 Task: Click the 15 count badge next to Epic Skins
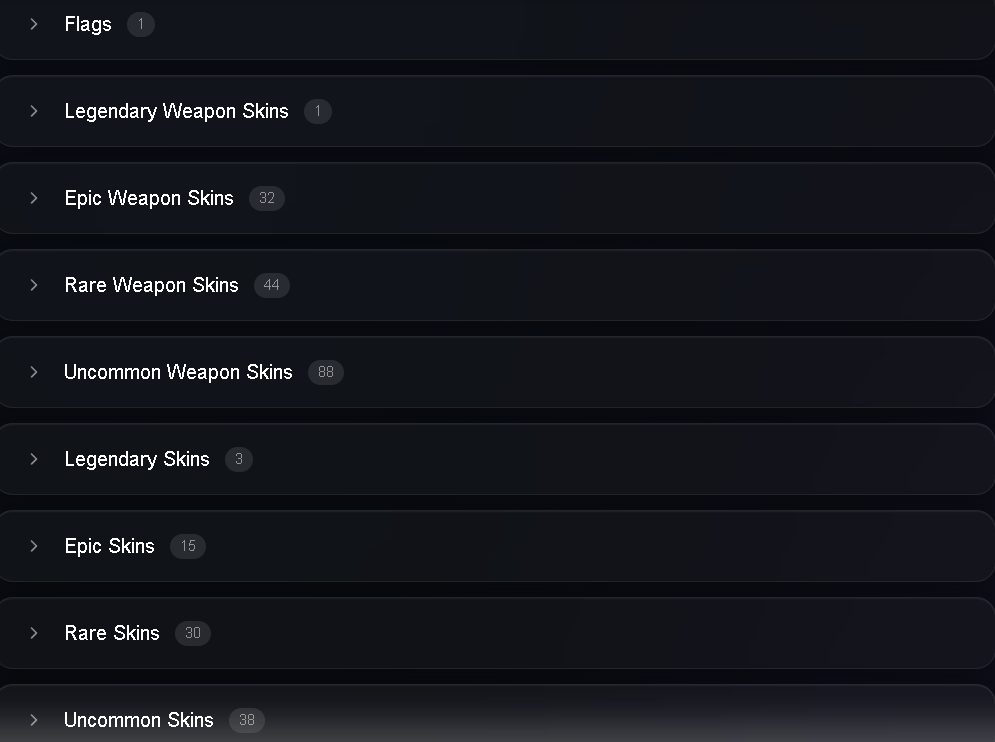(x=188, y=546)
